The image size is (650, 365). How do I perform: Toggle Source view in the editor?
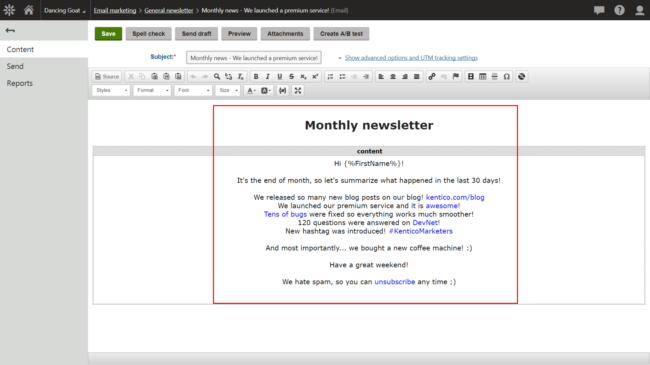(107, 76)
